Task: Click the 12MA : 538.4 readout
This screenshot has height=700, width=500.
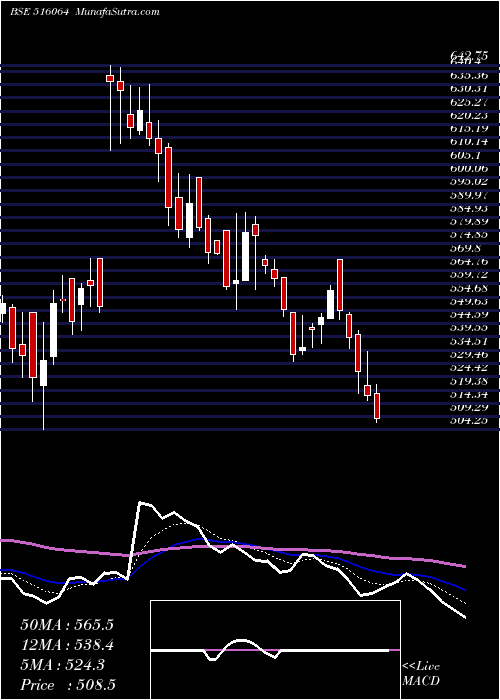Action: pyautogui.click(x=67, y=645)
